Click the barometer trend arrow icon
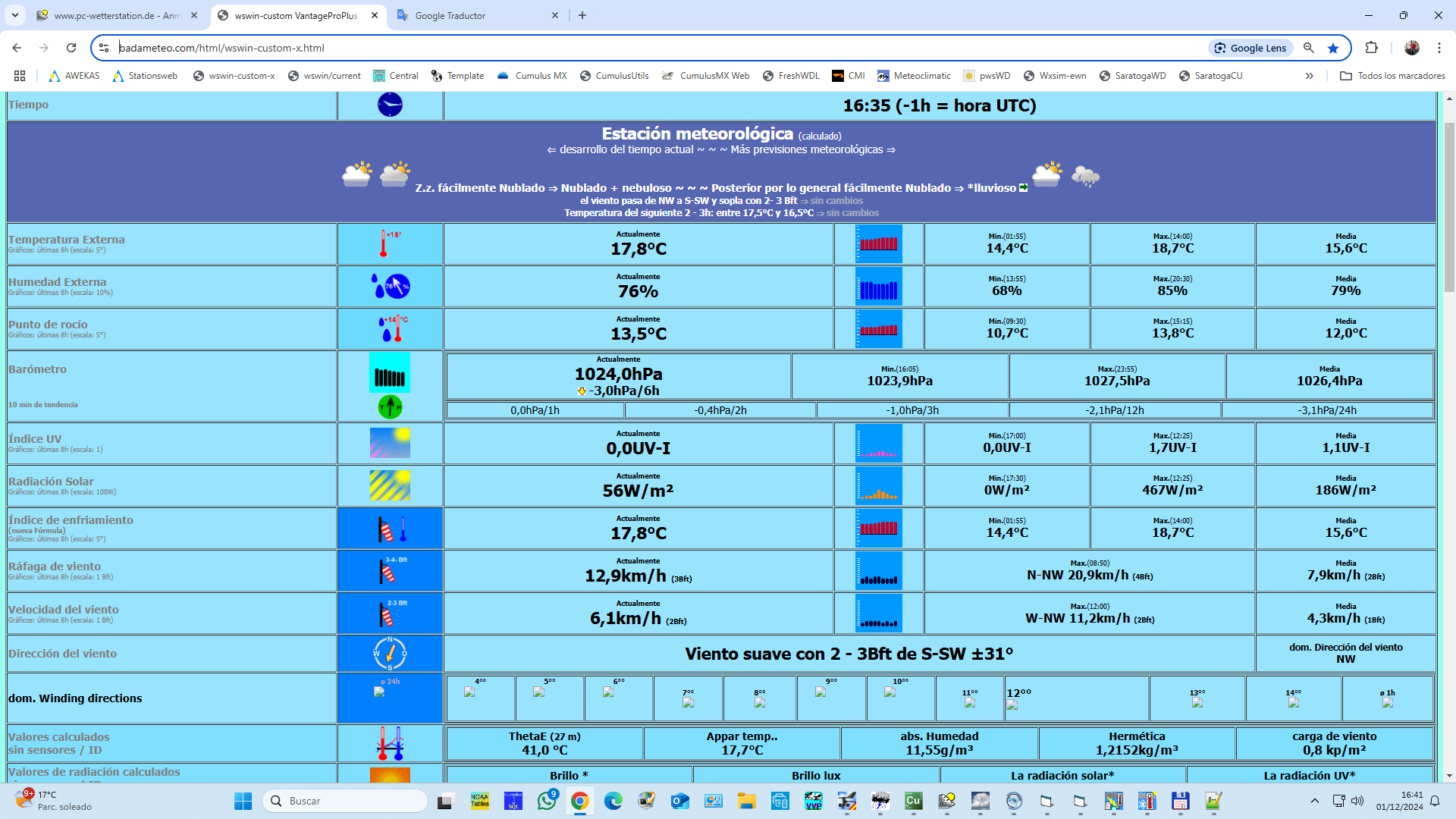Image resolution: width=1456 pixels, height=819 pixels. (390, 407)
